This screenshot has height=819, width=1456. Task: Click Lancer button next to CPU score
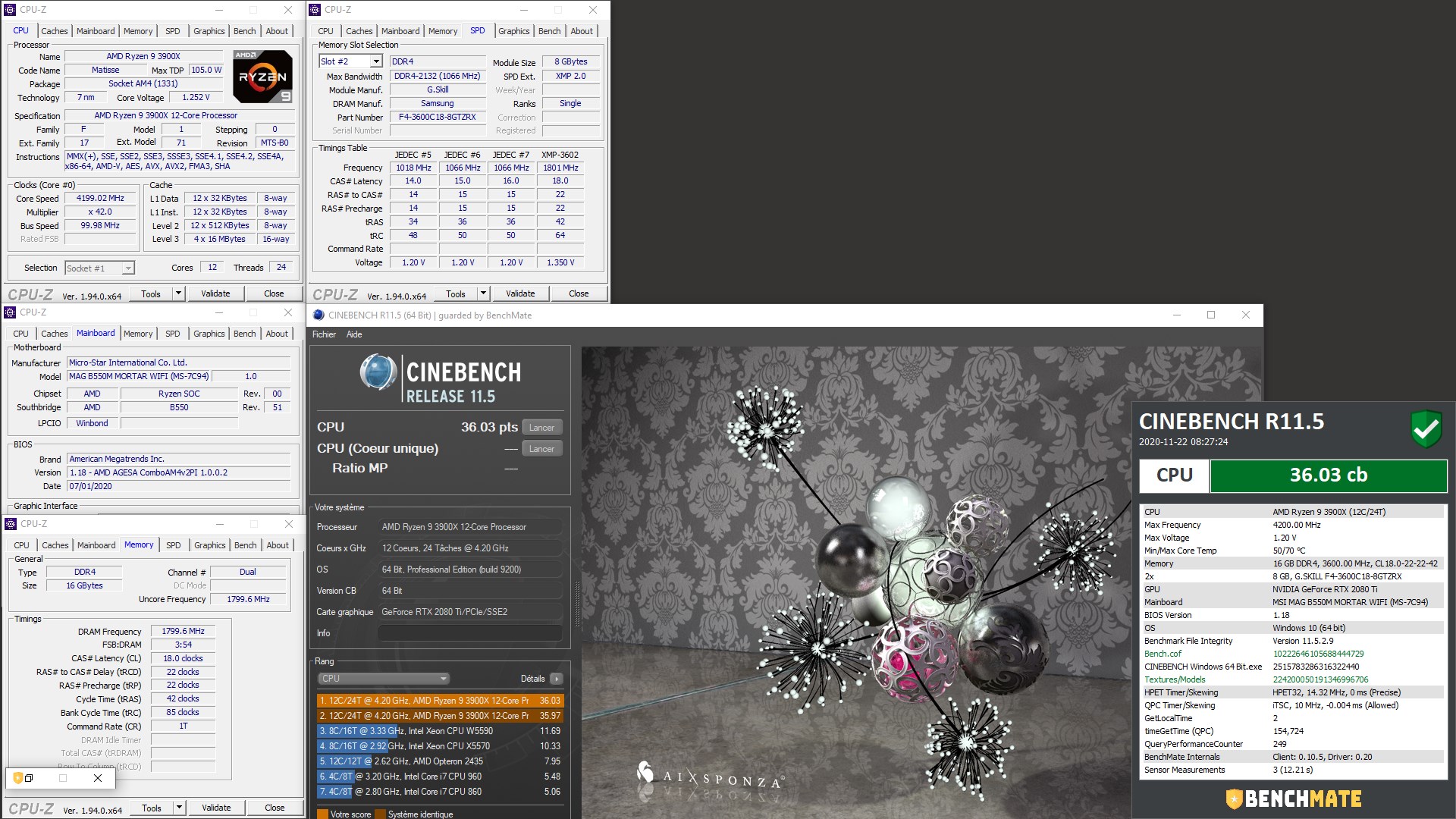point(541,428)
